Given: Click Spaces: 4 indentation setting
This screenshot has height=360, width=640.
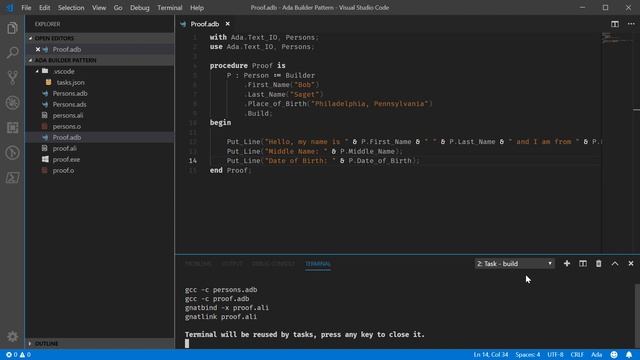Looking at the screenshot, I should (x=528, y=355).
